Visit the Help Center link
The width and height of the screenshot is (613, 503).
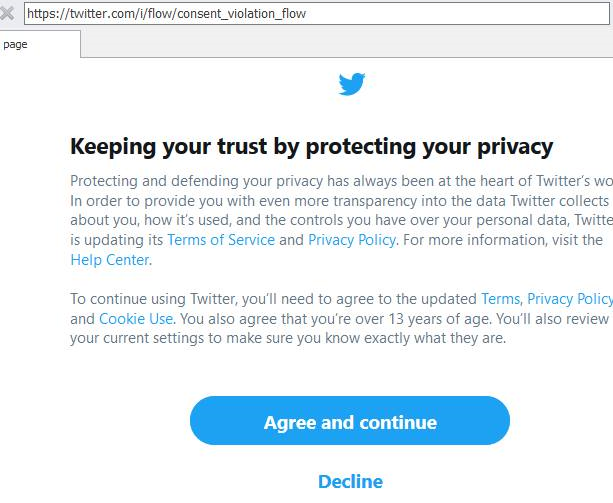pos(110,260)
